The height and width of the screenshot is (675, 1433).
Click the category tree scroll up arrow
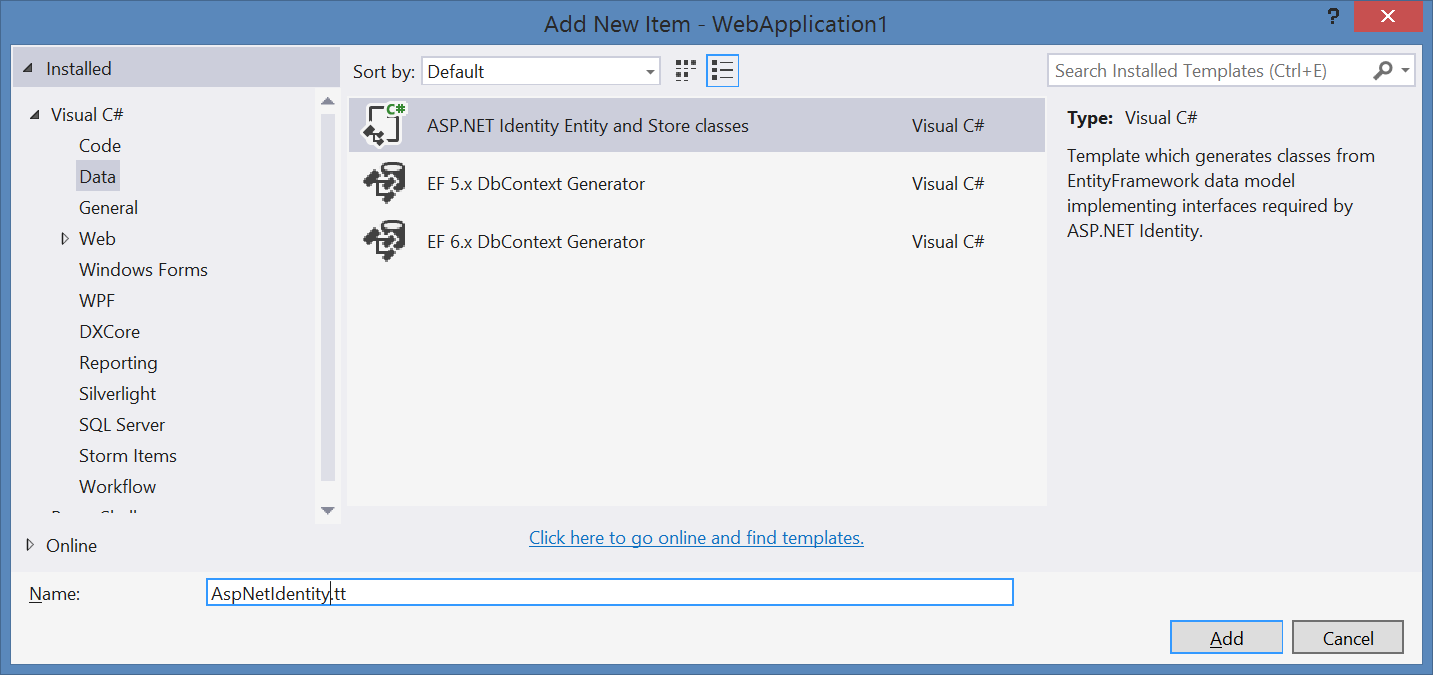point(328,101)
